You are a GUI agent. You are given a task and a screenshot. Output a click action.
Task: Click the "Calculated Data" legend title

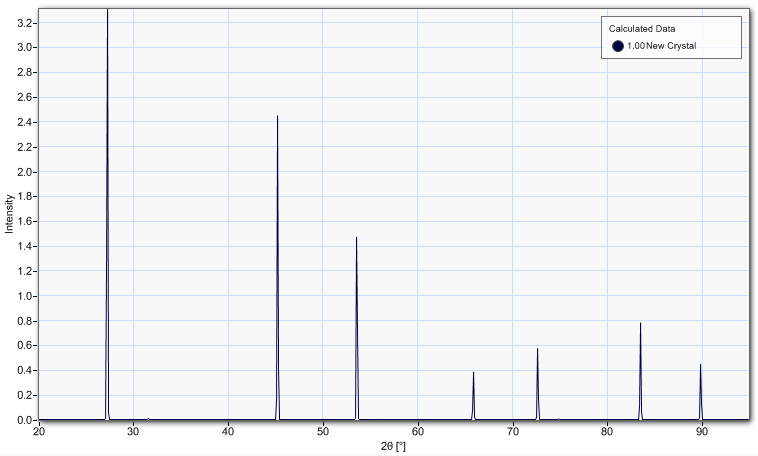click(643, 29)
